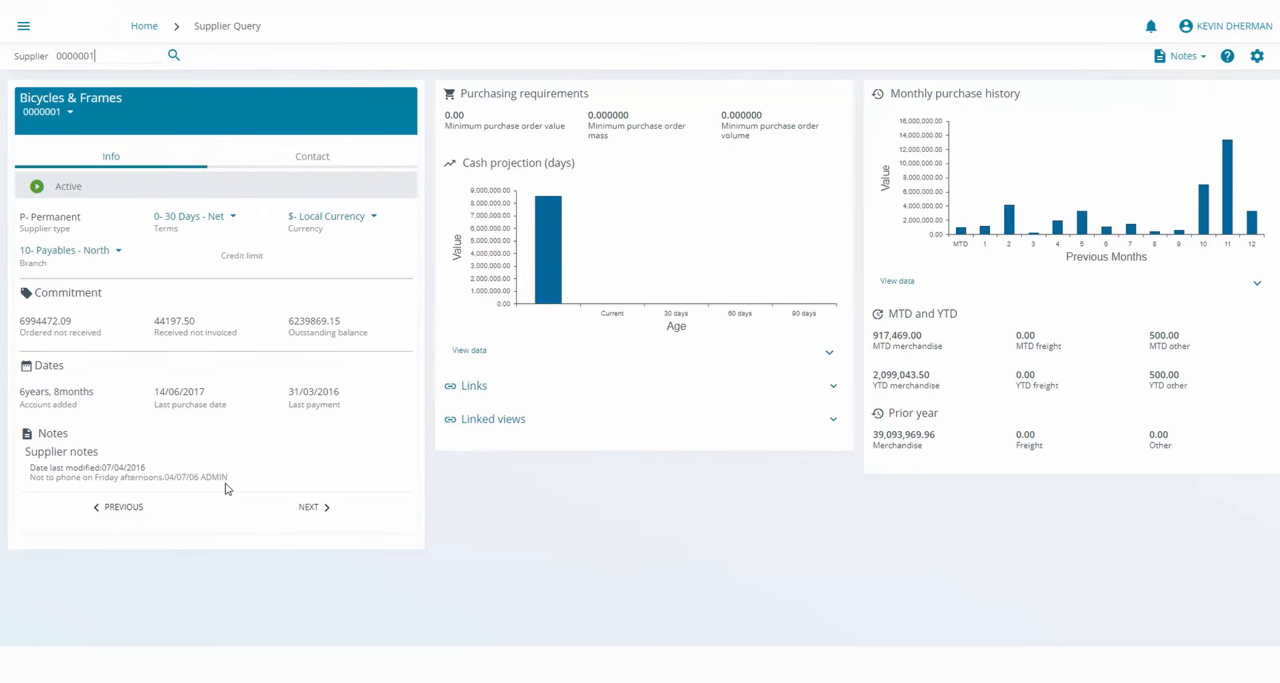Open the help question mark icon
The image size is (1280, 683).
[1227, 56]
